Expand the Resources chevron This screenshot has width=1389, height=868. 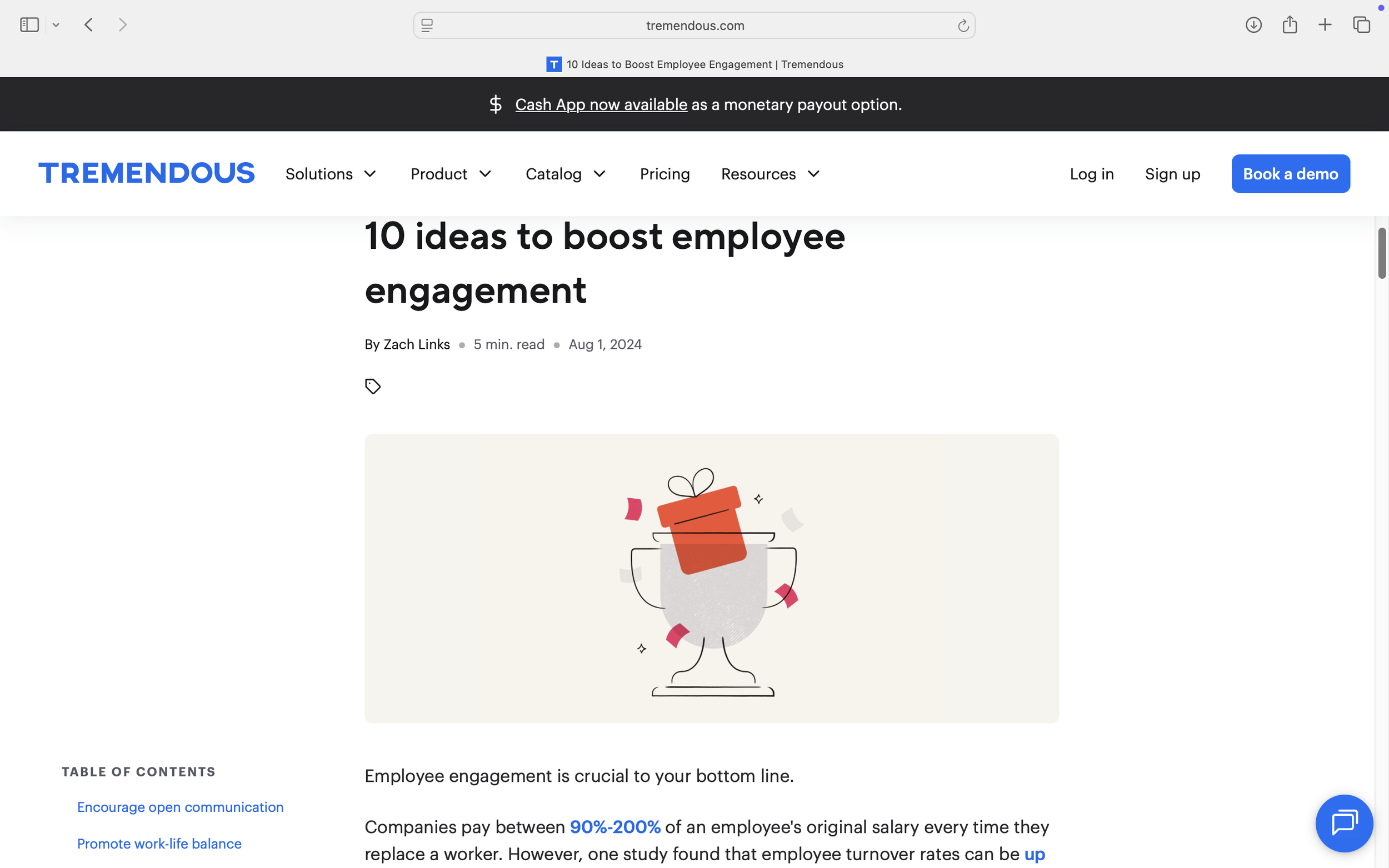(813, 174)
